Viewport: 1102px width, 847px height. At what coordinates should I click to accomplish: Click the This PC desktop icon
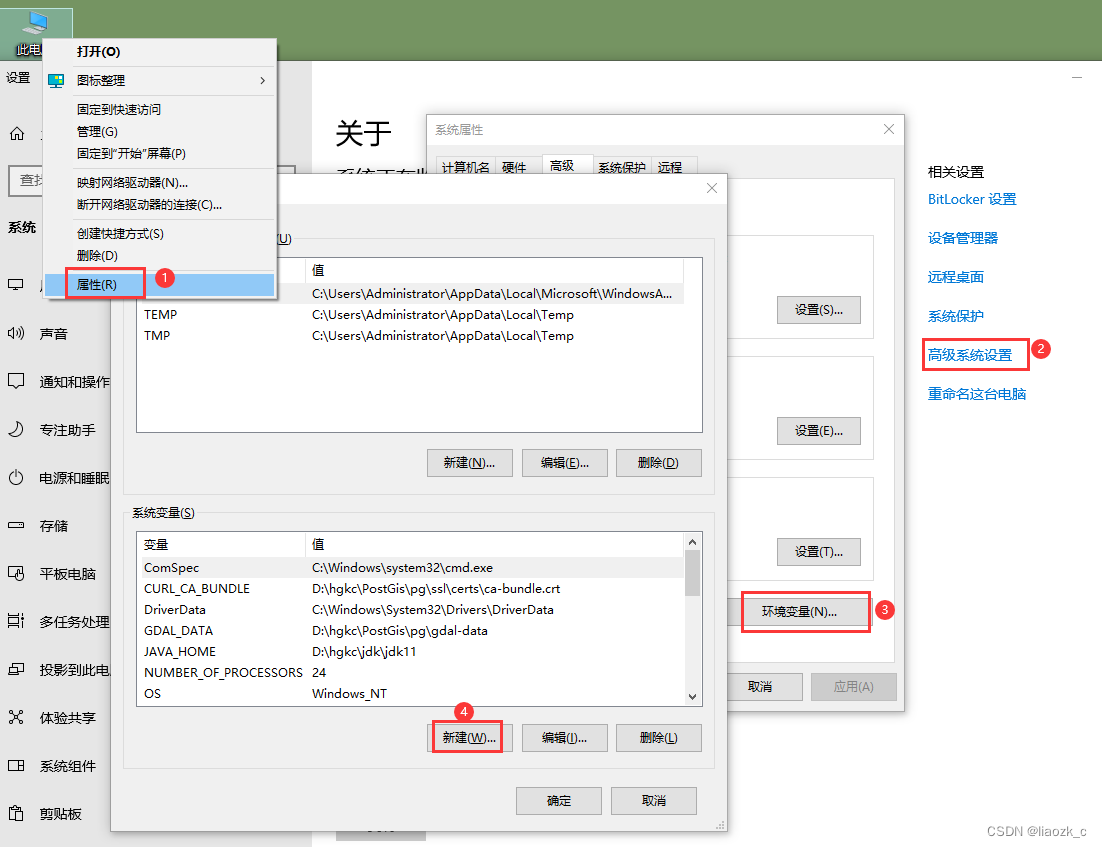pos(35,32)
